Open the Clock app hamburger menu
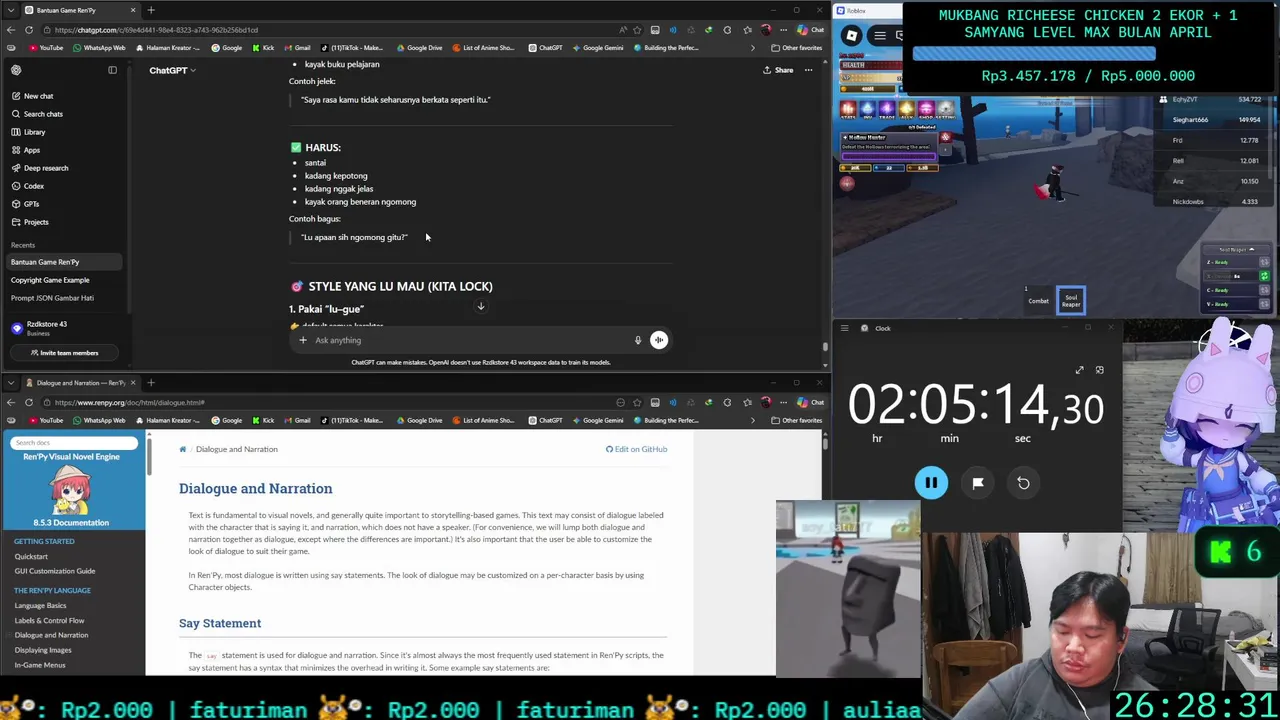 (x=844, y=328)
